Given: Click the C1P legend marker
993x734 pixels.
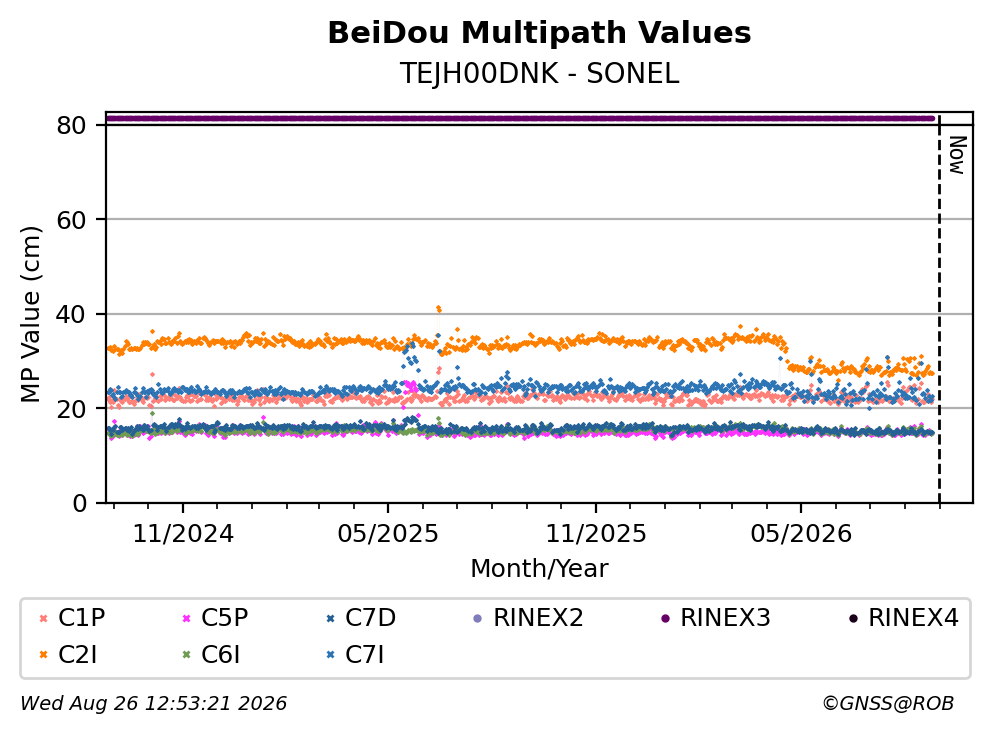Looking at the screenshot, I should click(x=44, y=618).
